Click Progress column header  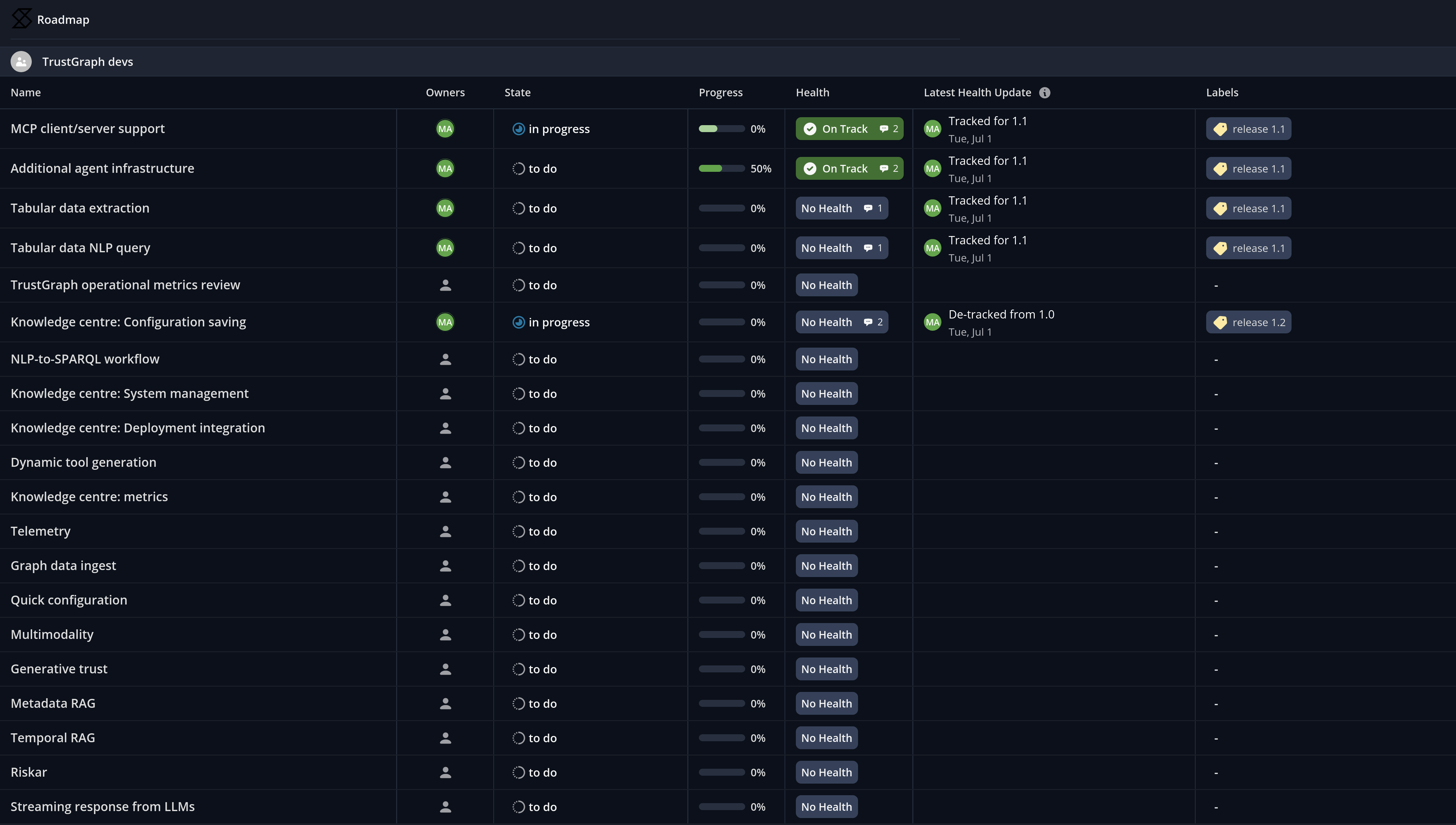coord(720,92)
